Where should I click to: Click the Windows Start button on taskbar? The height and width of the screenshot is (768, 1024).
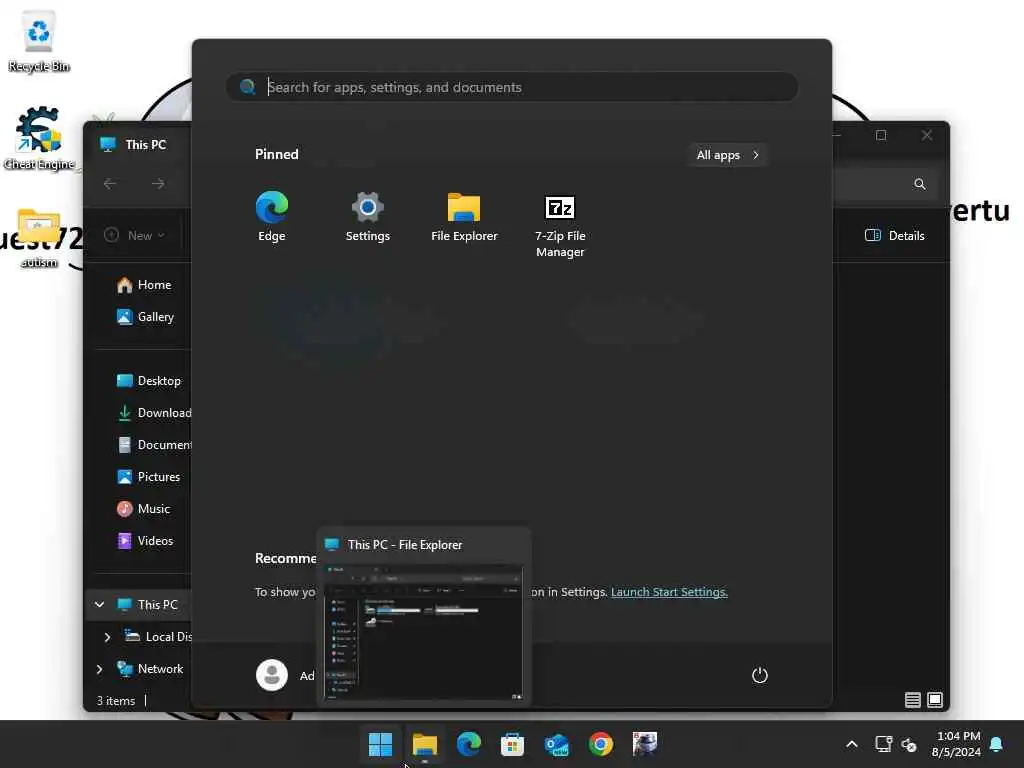(380, 744)
